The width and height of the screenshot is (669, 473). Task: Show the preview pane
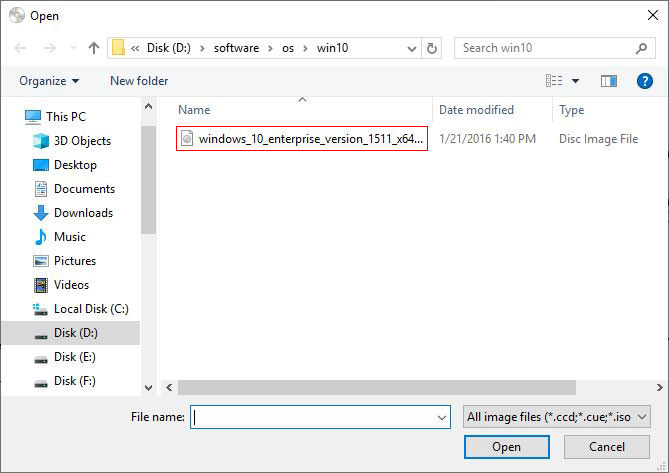(609, 81)
